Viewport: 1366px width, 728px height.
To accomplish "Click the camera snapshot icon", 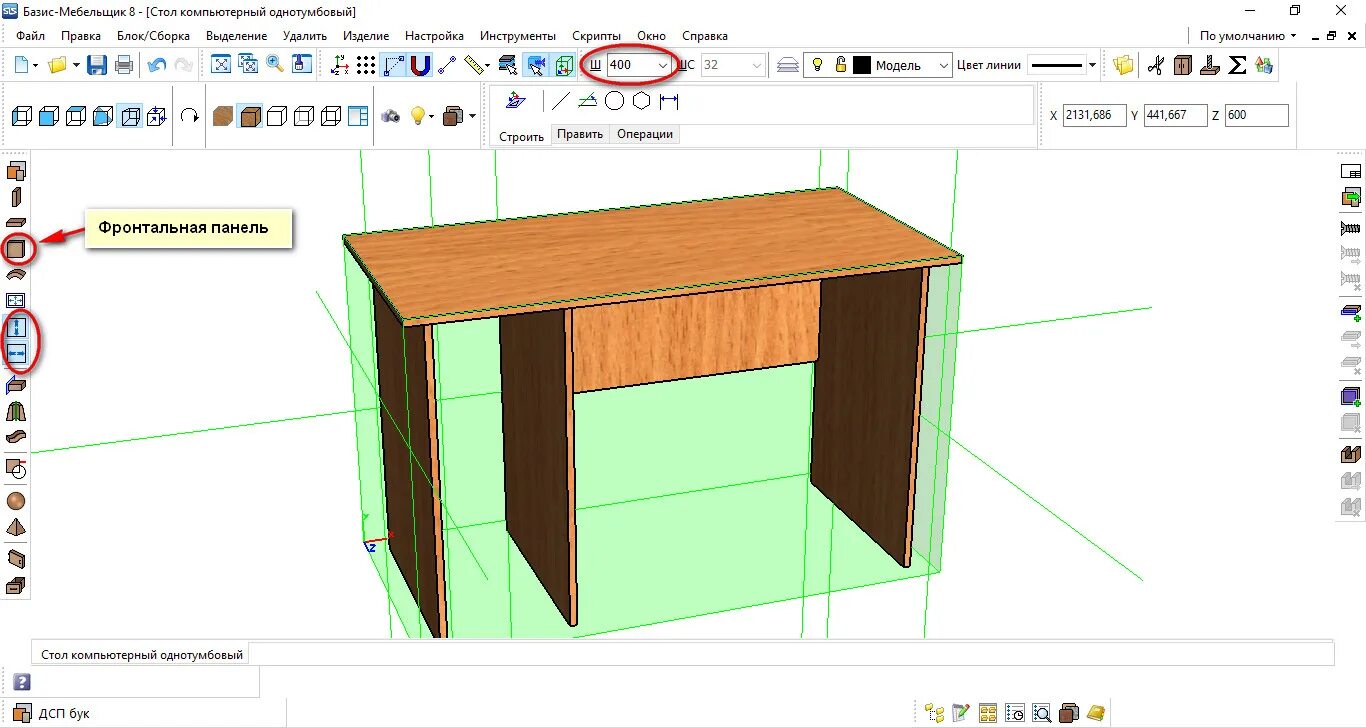I will tap(390, 116).
